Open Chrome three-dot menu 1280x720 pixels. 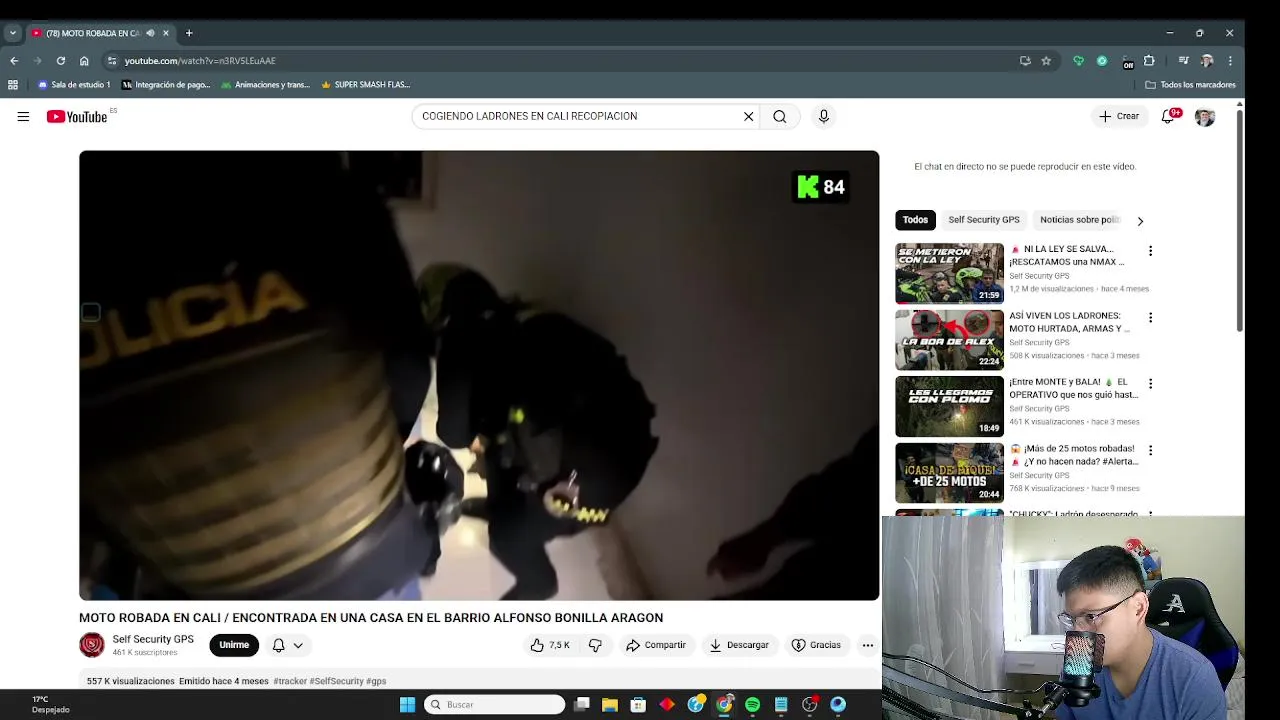[x=1230, y=61]
